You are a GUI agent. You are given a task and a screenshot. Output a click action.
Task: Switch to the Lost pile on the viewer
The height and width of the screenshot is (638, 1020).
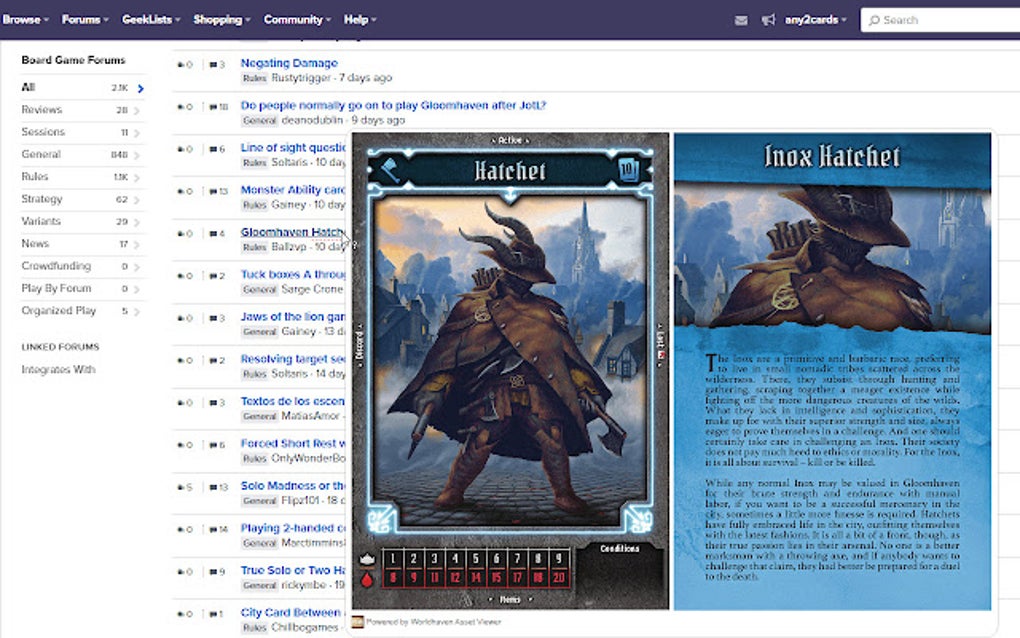pyautogui.click(x=661, y=340)
